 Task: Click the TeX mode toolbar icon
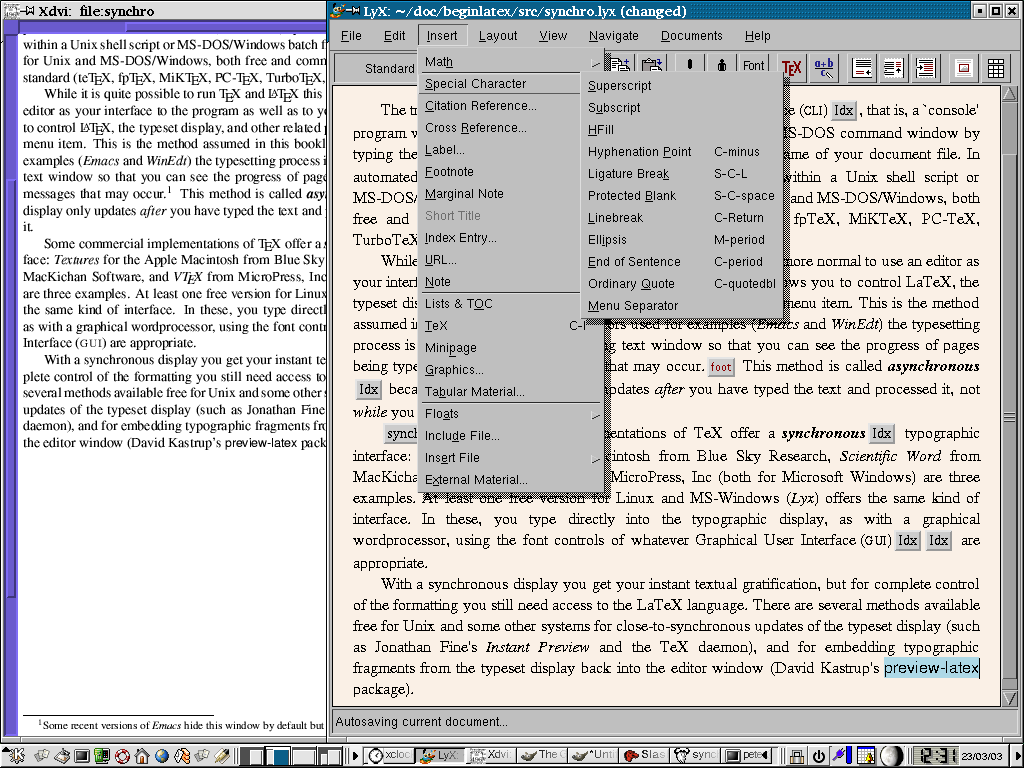(x=792, y=67)
